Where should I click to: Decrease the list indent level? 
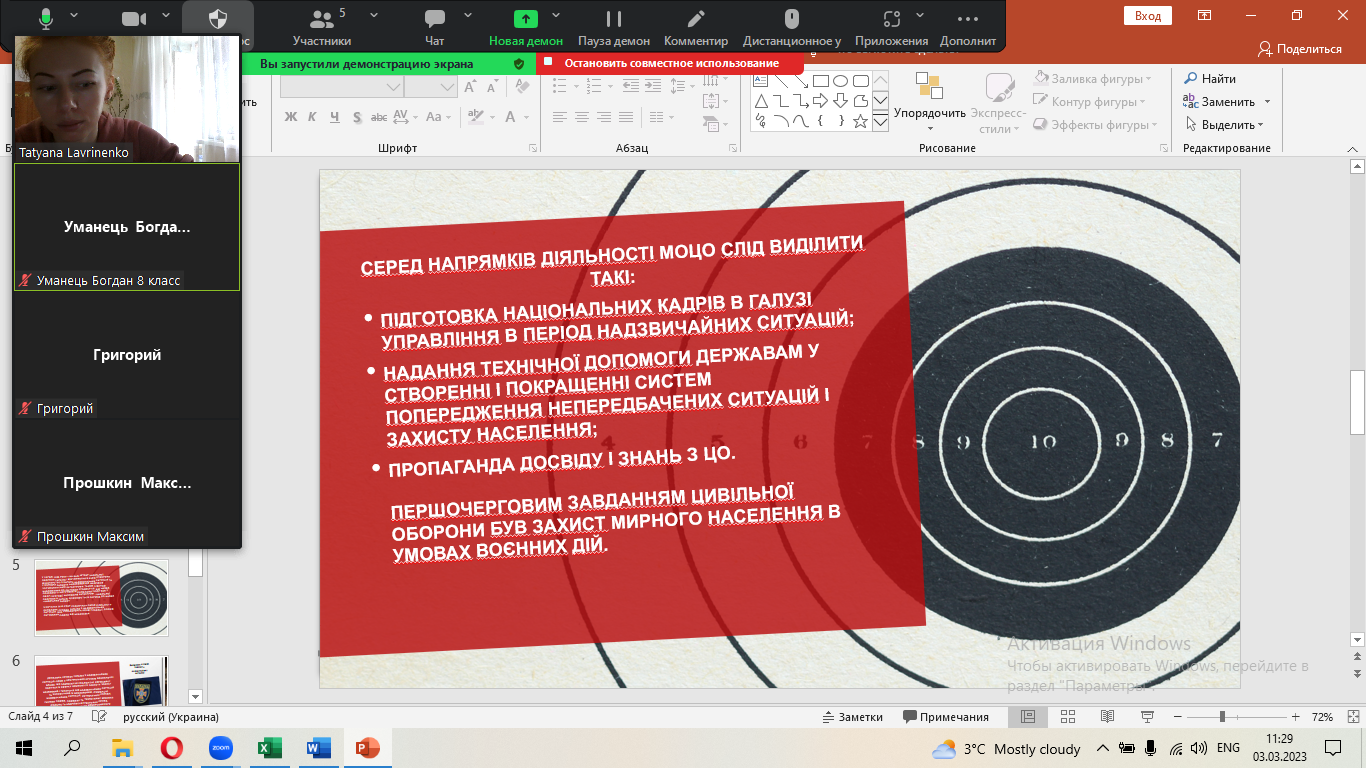click(x=633, y=87)
